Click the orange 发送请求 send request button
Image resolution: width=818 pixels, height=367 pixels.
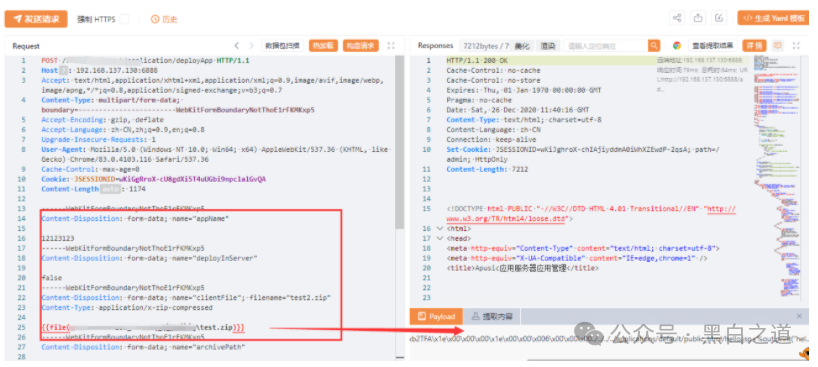click(x=36, y=19)
